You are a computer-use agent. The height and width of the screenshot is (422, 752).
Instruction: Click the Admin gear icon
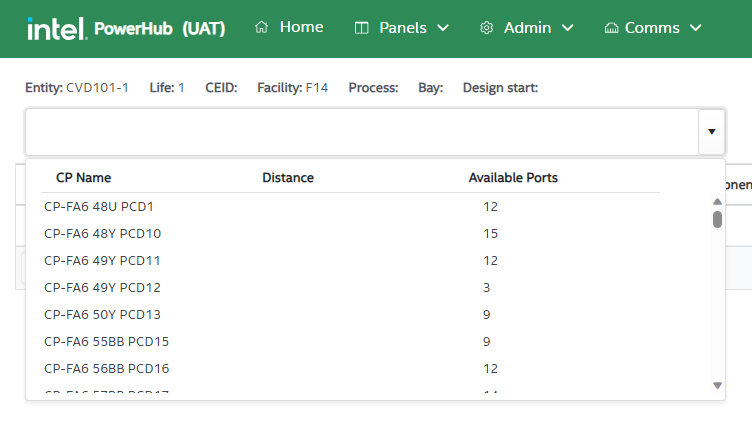pos(487,28)
